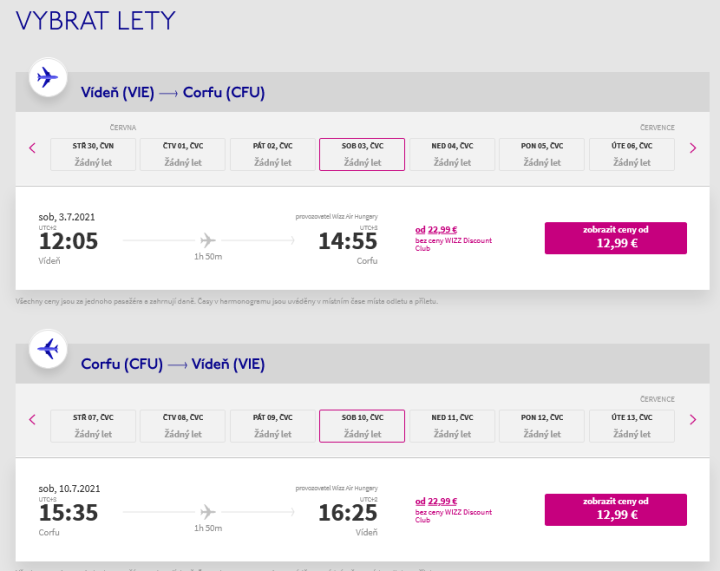Click the return flight airplane icon
This screenshot has width=720, height=571.
coord(47,349)
